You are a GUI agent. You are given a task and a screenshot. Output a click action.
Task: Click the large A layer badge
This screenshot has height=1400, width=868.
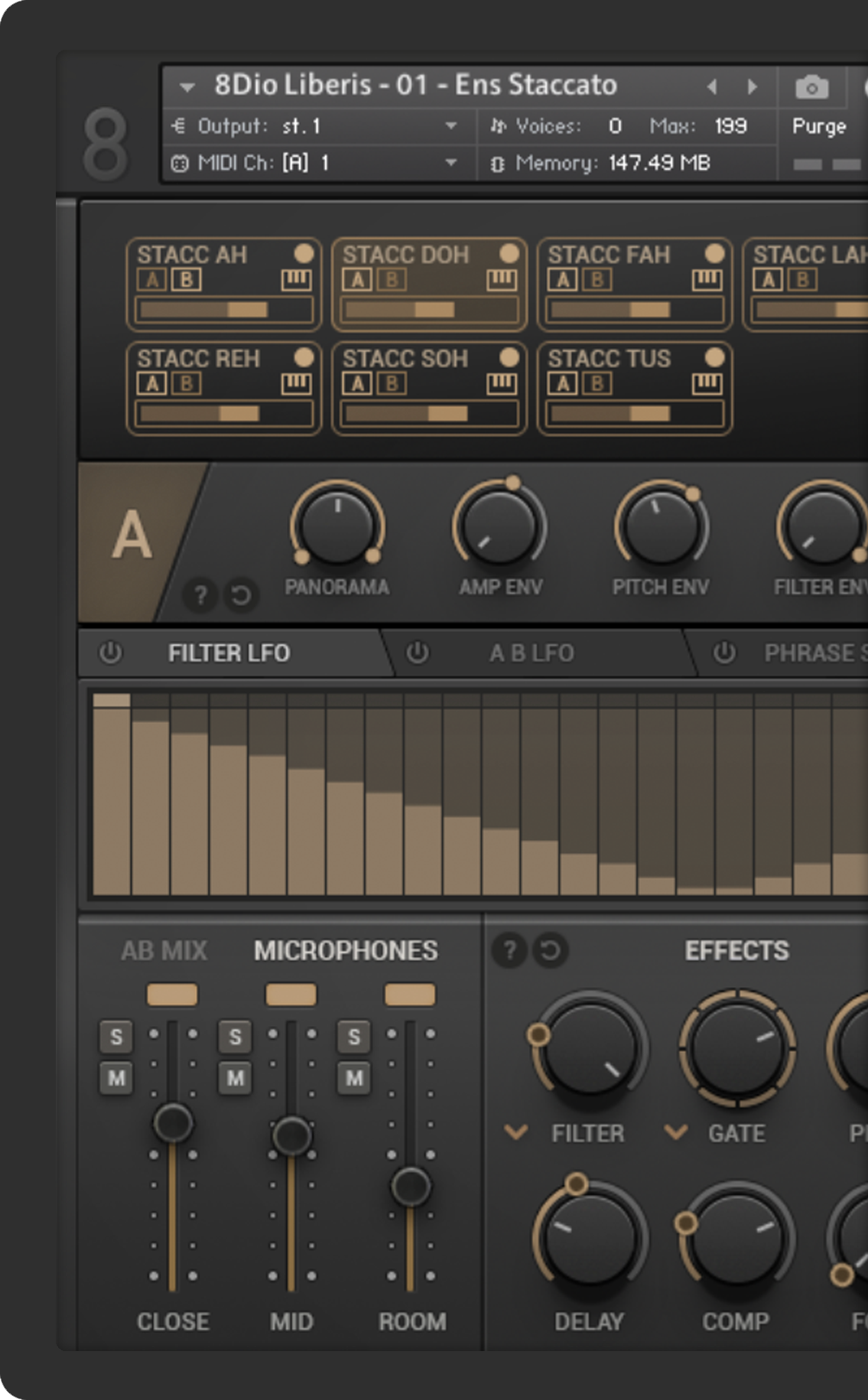click(x=132, y=535)
